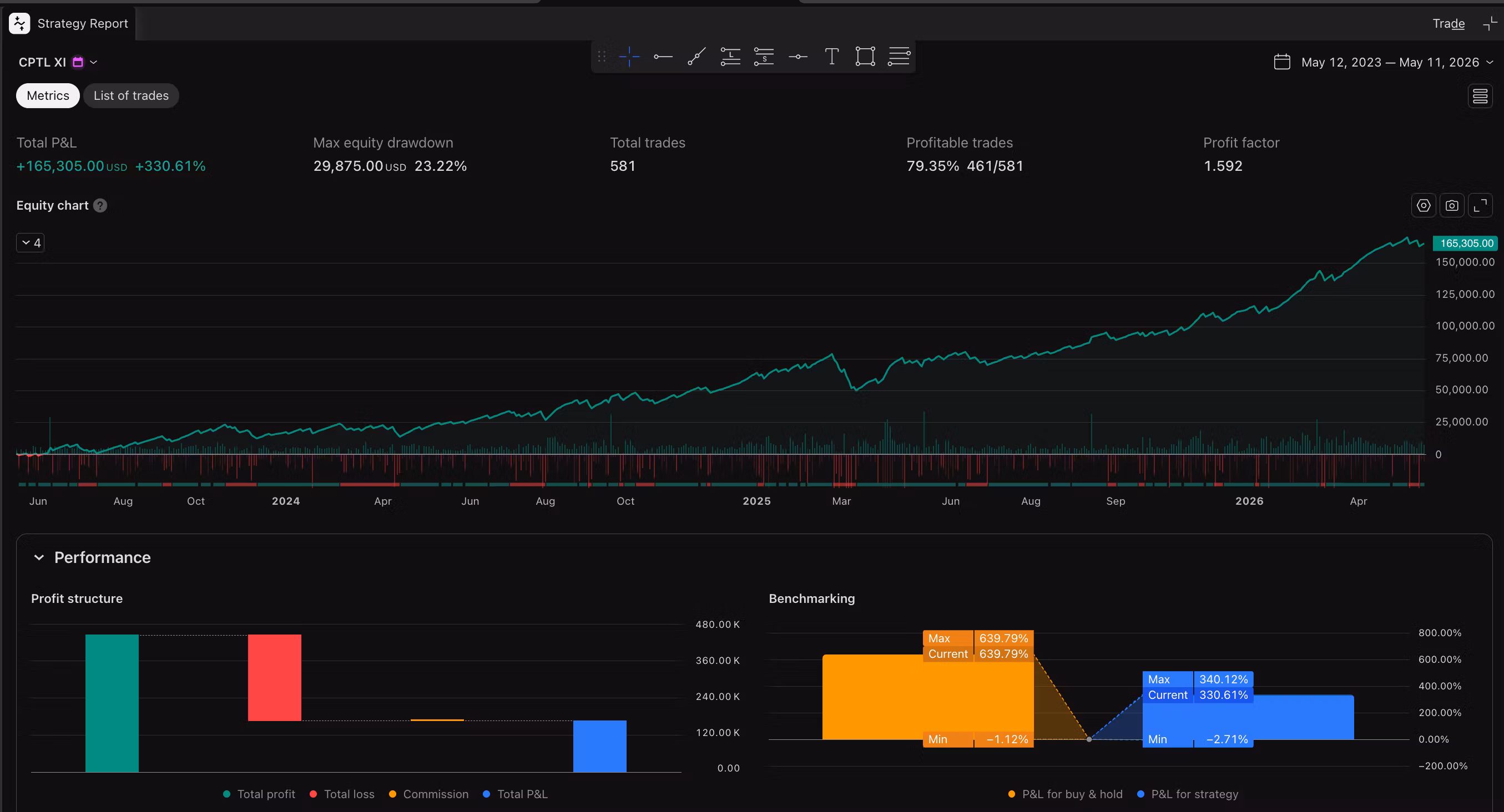Click the purple strategy calendar icon

coord(78,62)
